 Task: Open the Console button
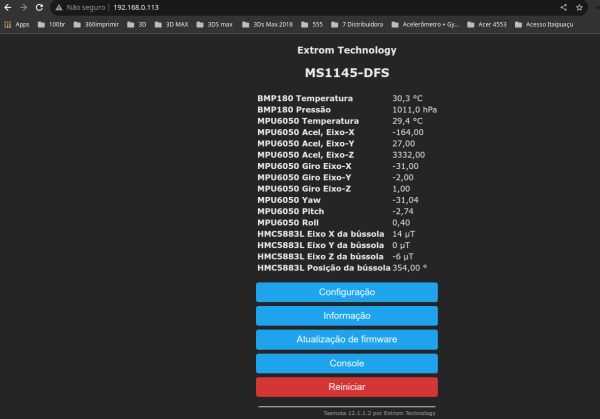pyautogui.click(x=346, y=363)
